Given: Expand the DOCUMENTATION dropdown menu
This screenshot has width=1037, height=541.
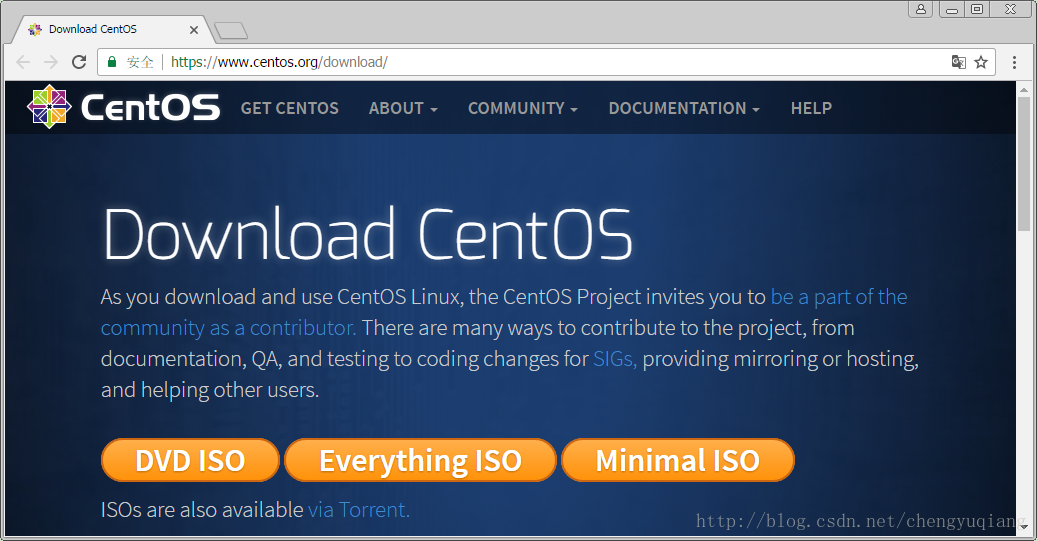Looking at the screenshot, I should coord(684,108).
